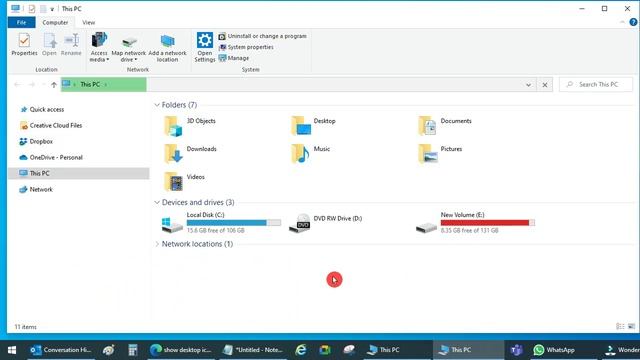Click Local Disk C usage bar
The width and height of the screenshot is (640, 360).
234,223
